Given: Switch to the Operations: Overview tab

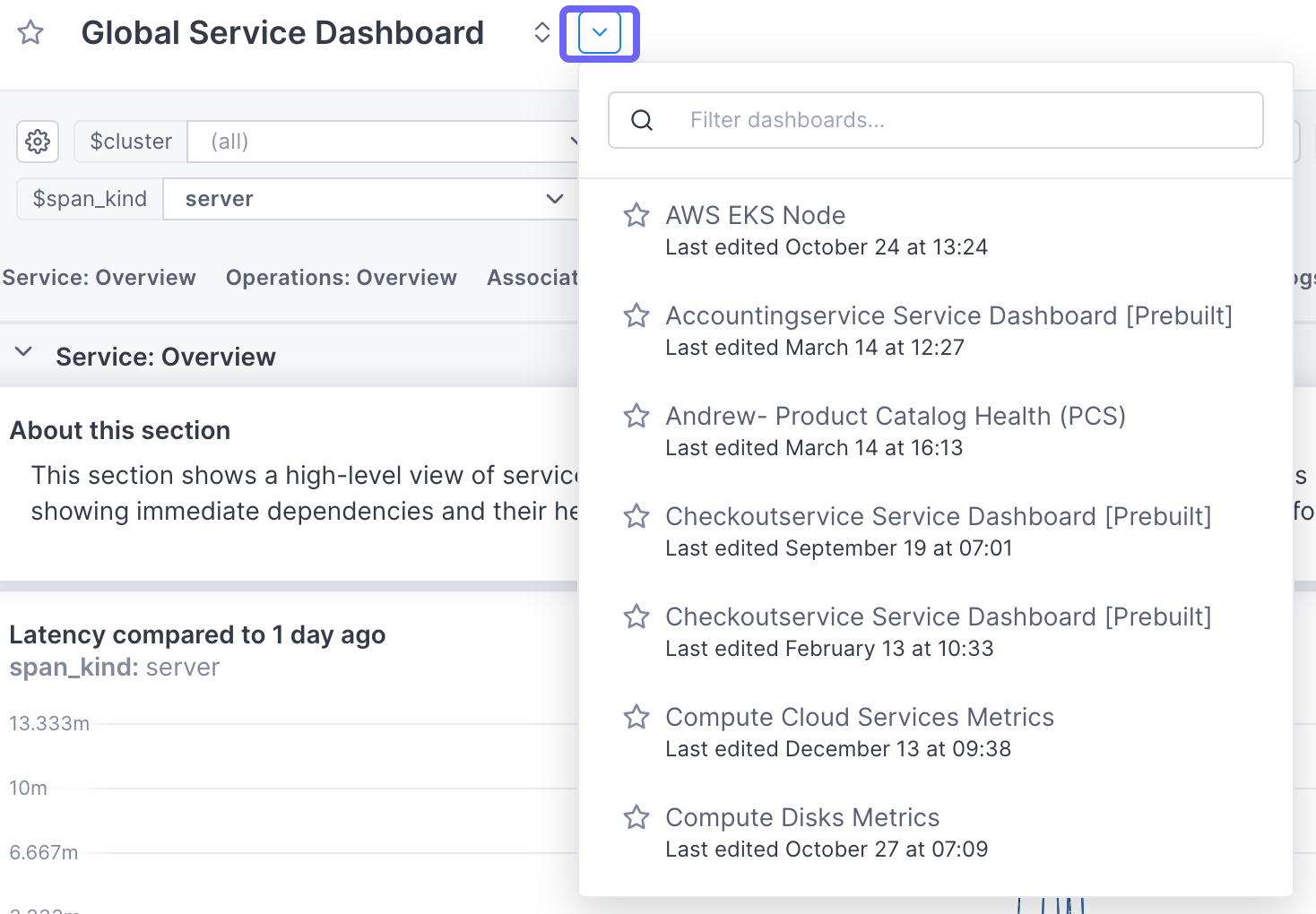Looking at the screenshot, I should click(341, 278).
